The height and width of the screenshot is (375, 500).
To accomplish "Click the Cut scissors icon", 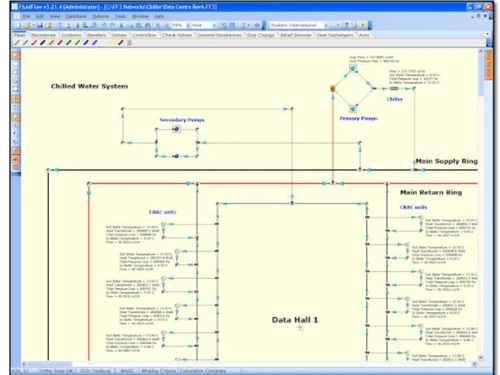I will click(x=121, y=25).
